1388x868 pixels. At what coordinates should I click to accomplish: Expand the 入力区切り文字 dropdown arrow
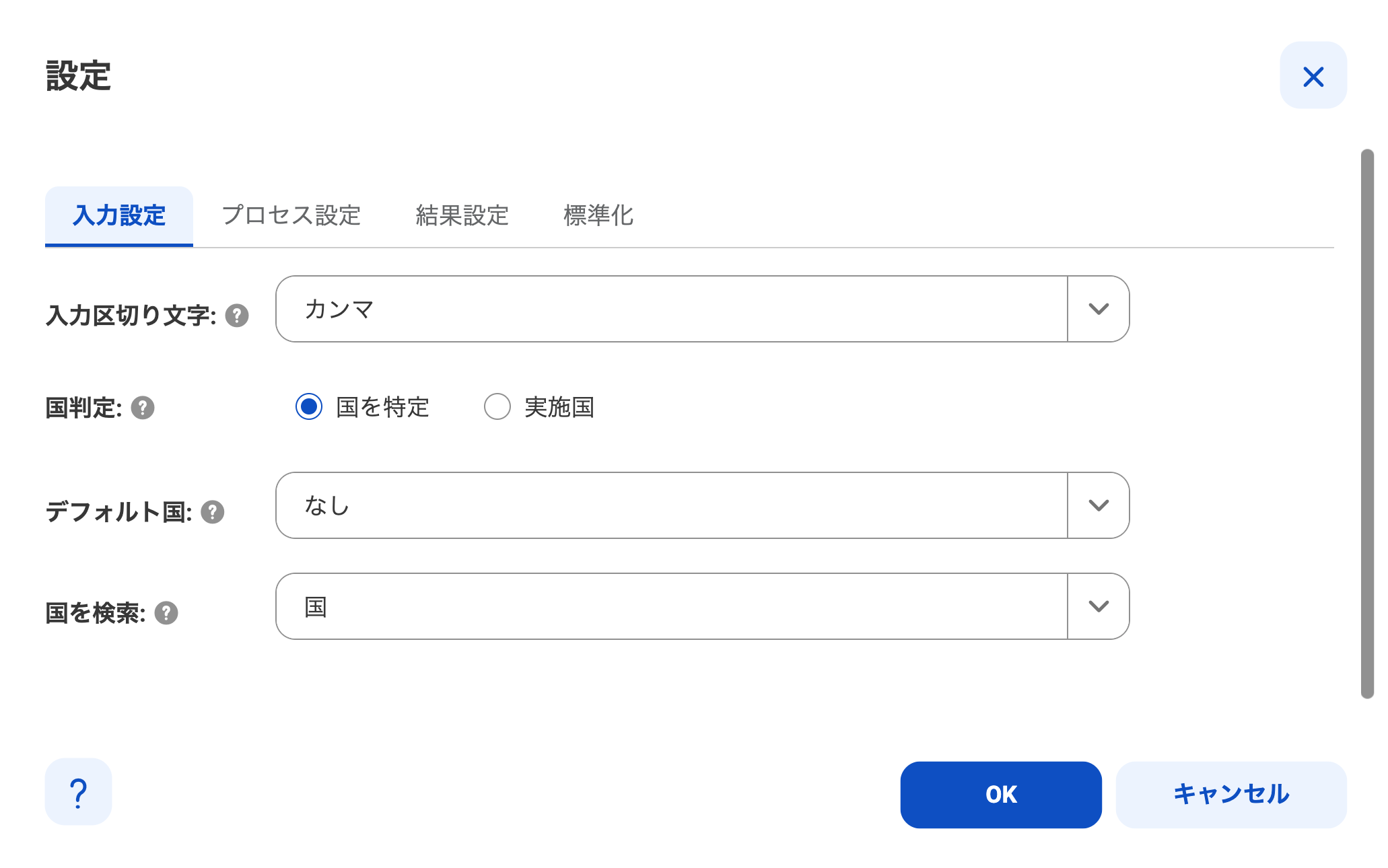[x=1098, y=309]
